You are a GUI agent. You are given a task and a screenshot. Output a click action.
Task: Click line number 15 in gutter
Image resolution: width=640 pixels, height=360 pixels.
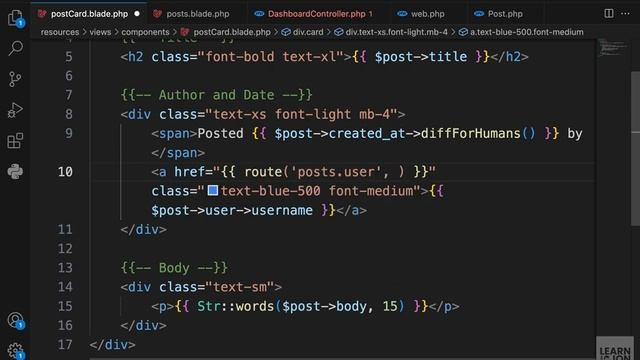64,306
